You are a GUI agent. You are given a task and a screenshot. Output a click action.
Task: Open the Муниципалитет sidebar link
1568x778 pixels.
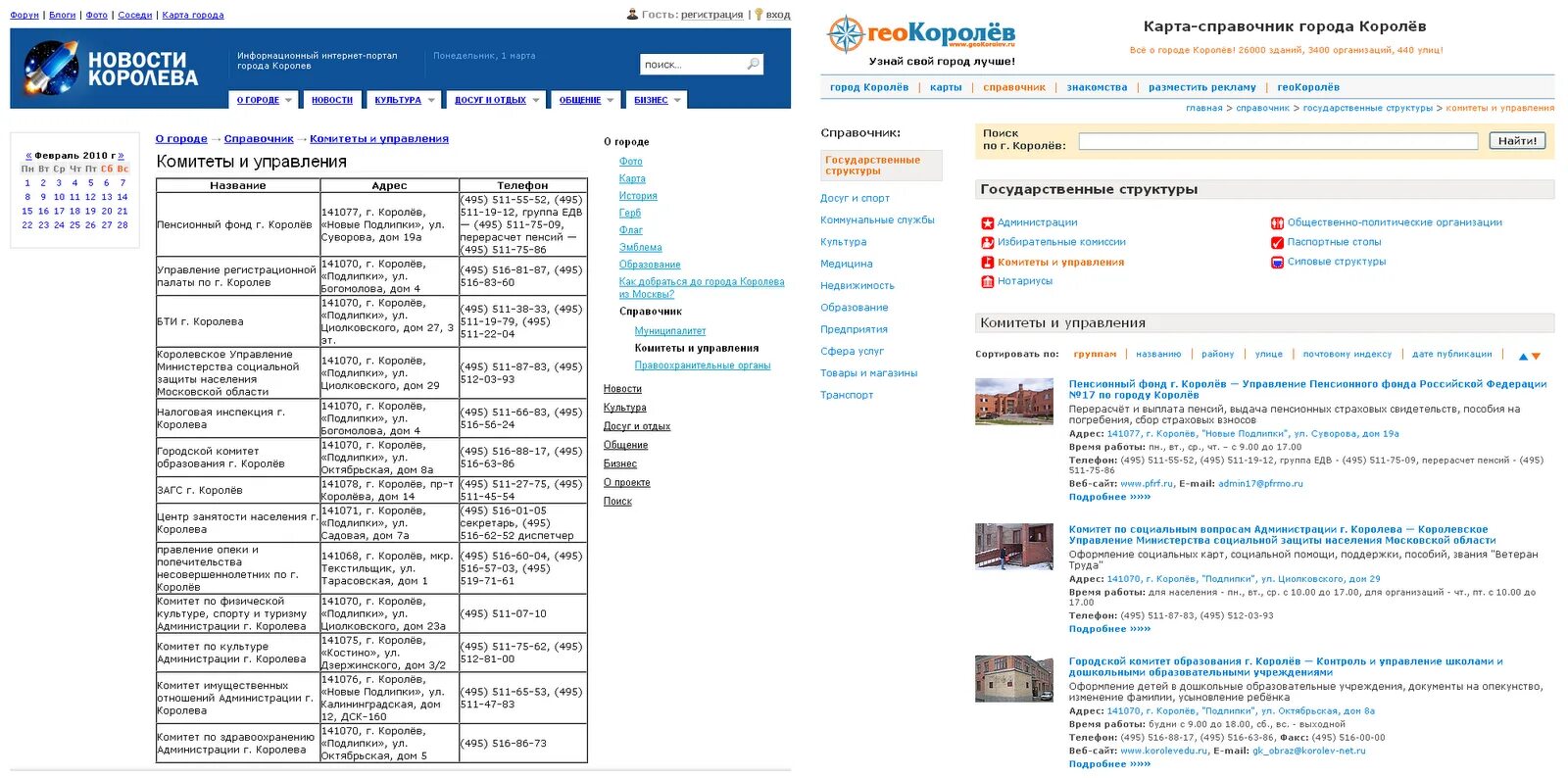(669, 331)
